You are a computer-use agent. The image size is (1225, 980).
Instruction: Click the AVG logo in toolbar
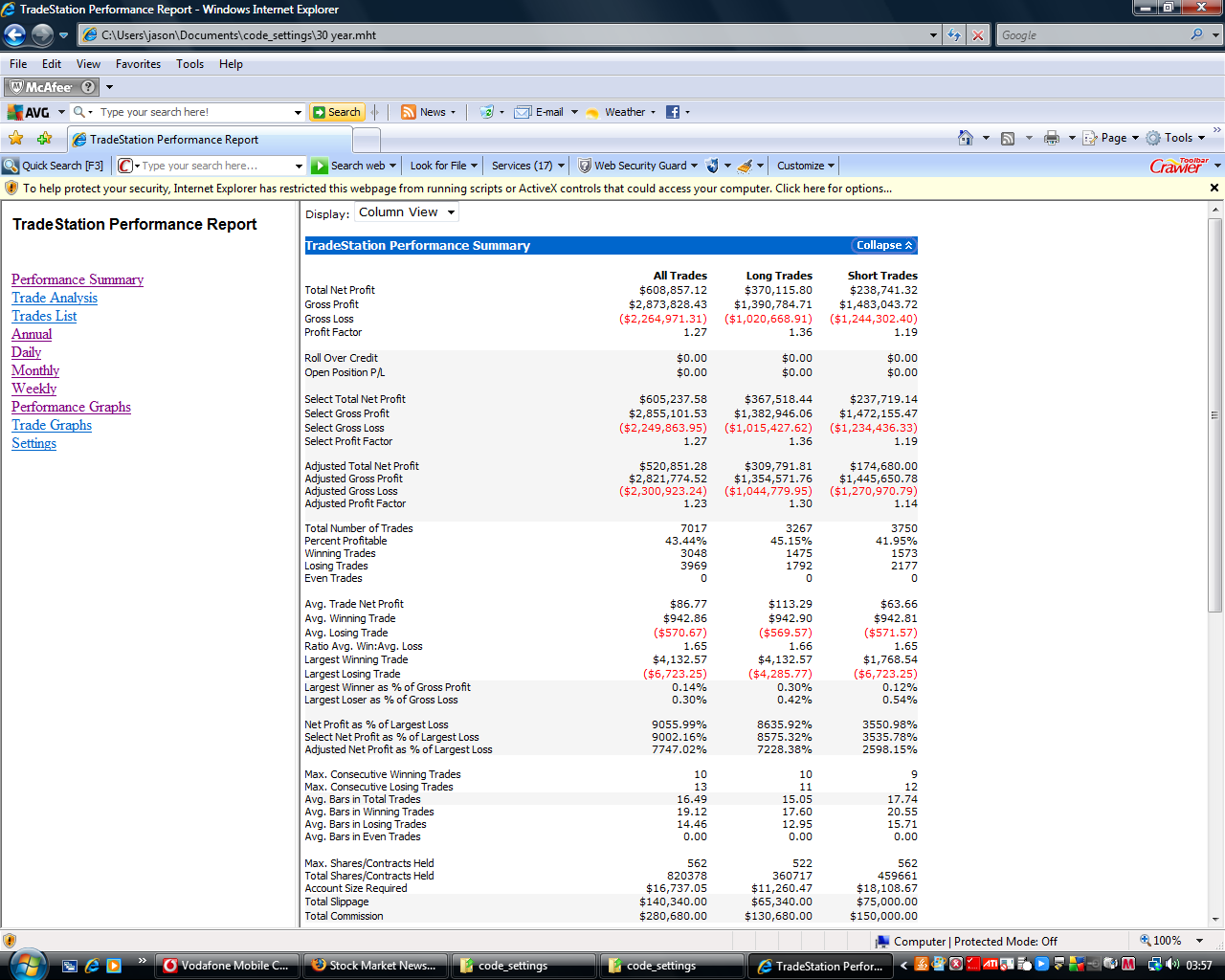(x=29, y=112)
